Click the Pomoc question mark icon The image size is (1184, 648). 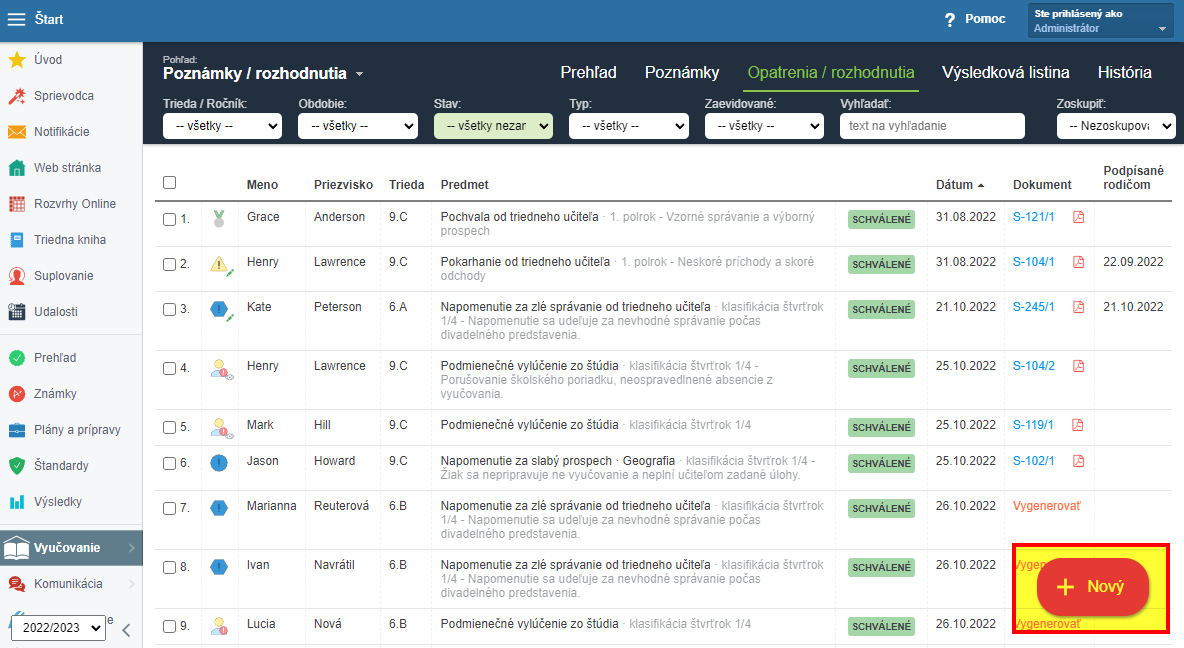click(x=950, y=20)
